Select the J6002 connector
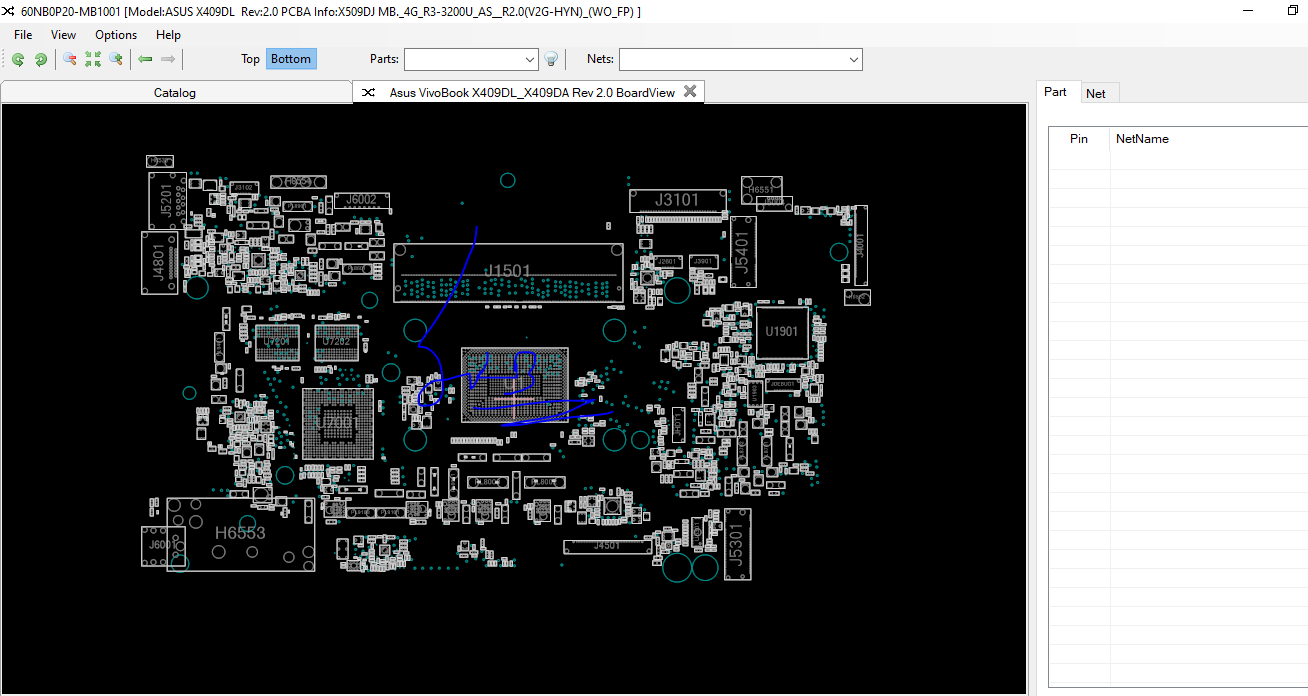Screen dimensions: 1308x696 pos(361,200)
